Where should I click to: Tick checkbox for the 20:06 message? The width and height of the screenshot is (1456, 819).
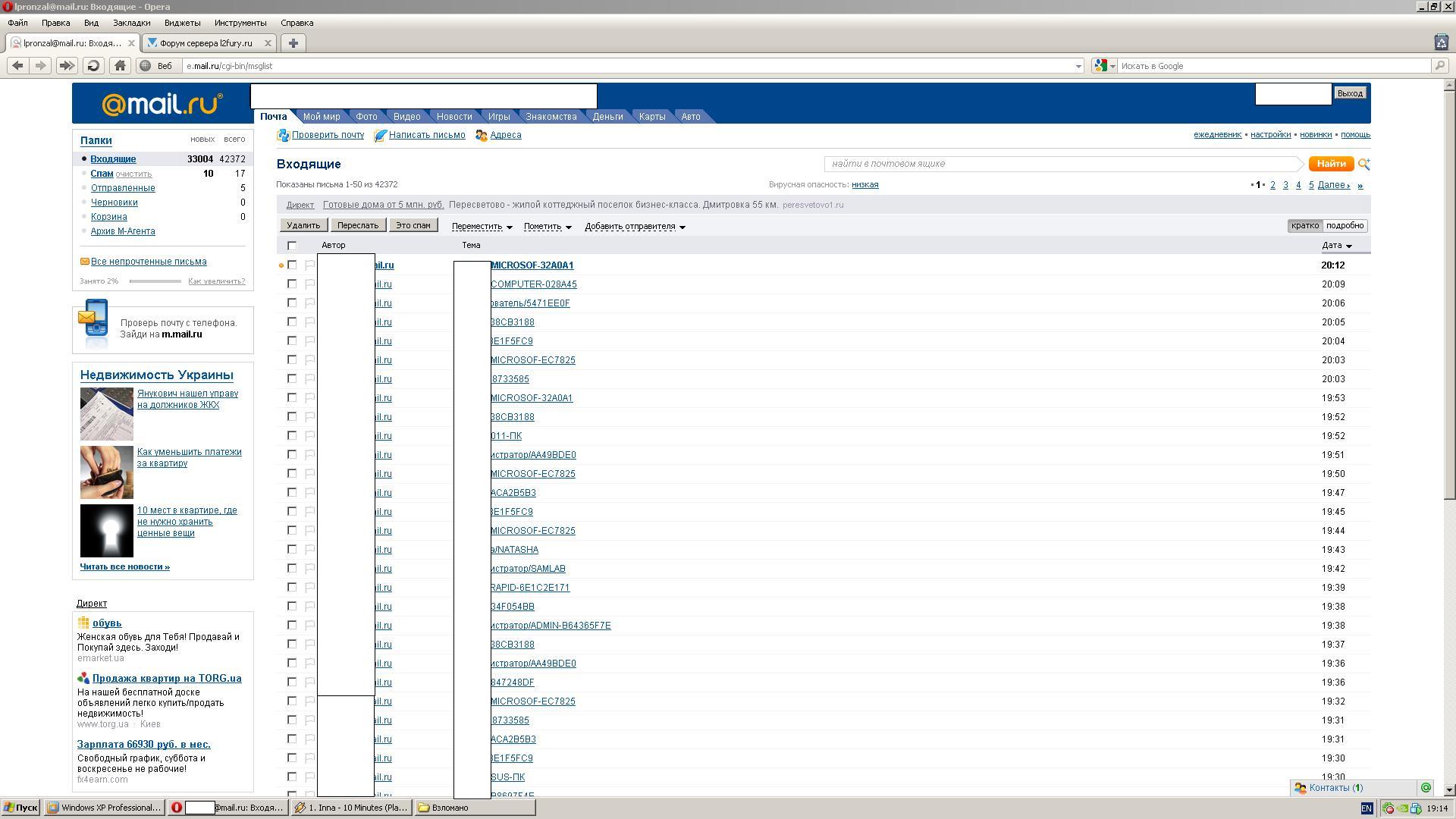coord(292,303)
